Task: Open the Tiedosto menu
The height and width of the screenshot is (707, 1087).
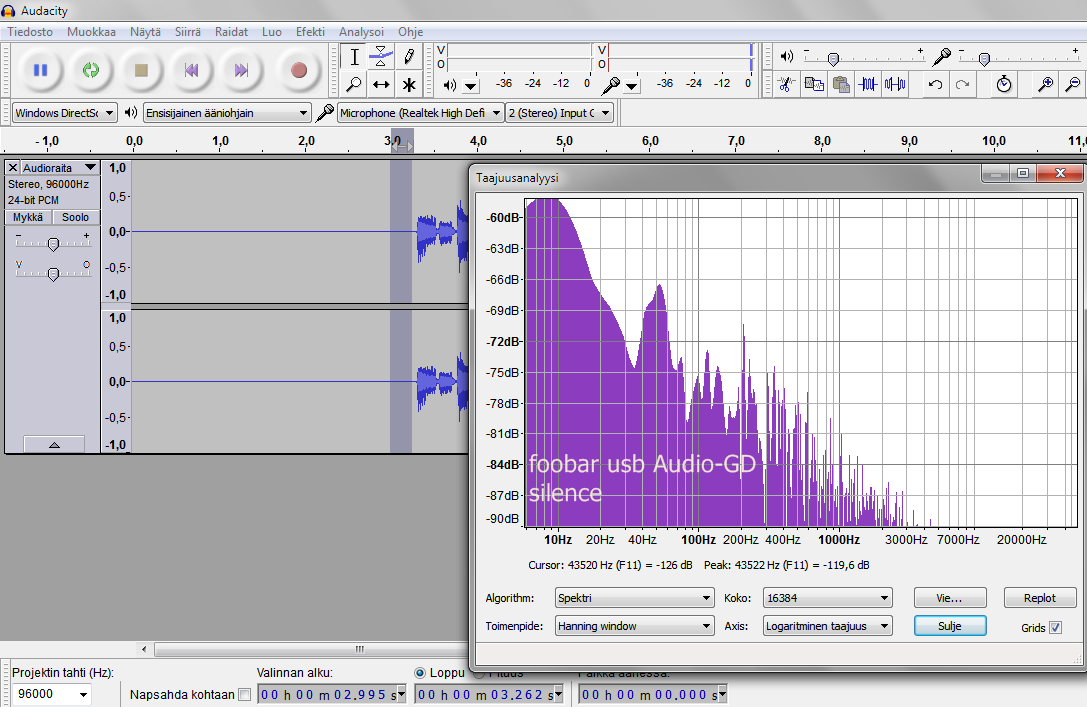Action: click(x=30, y=32)
